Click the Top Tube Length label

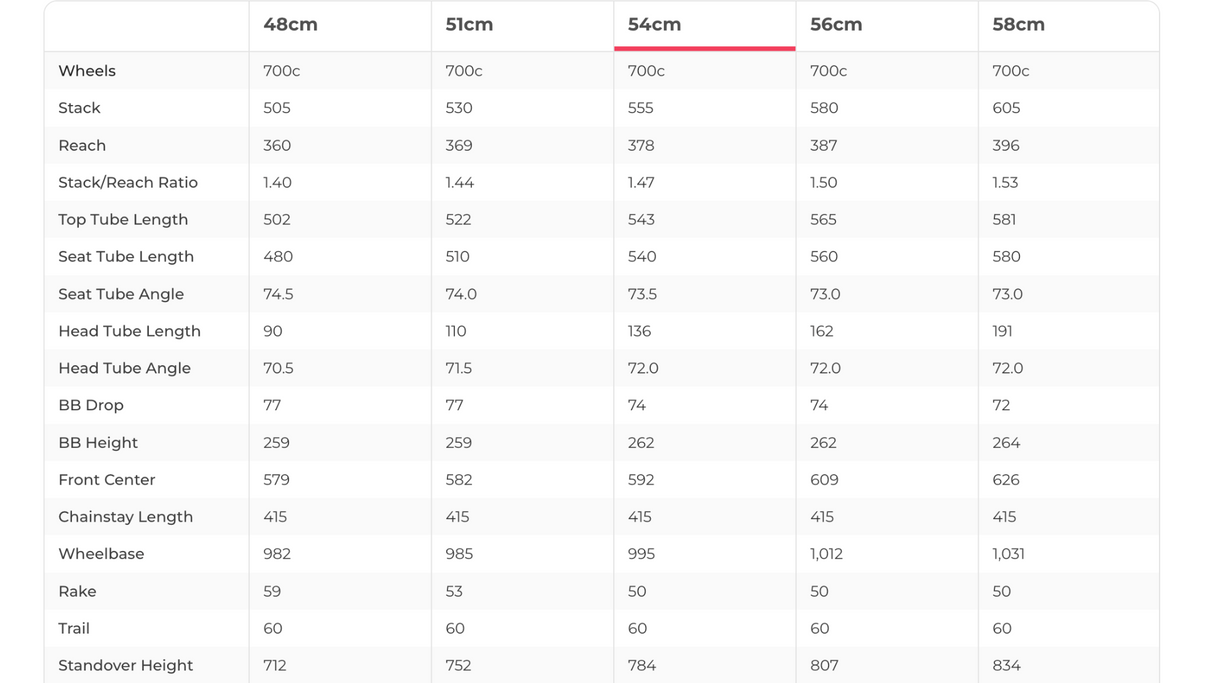[x=123, y=220]
